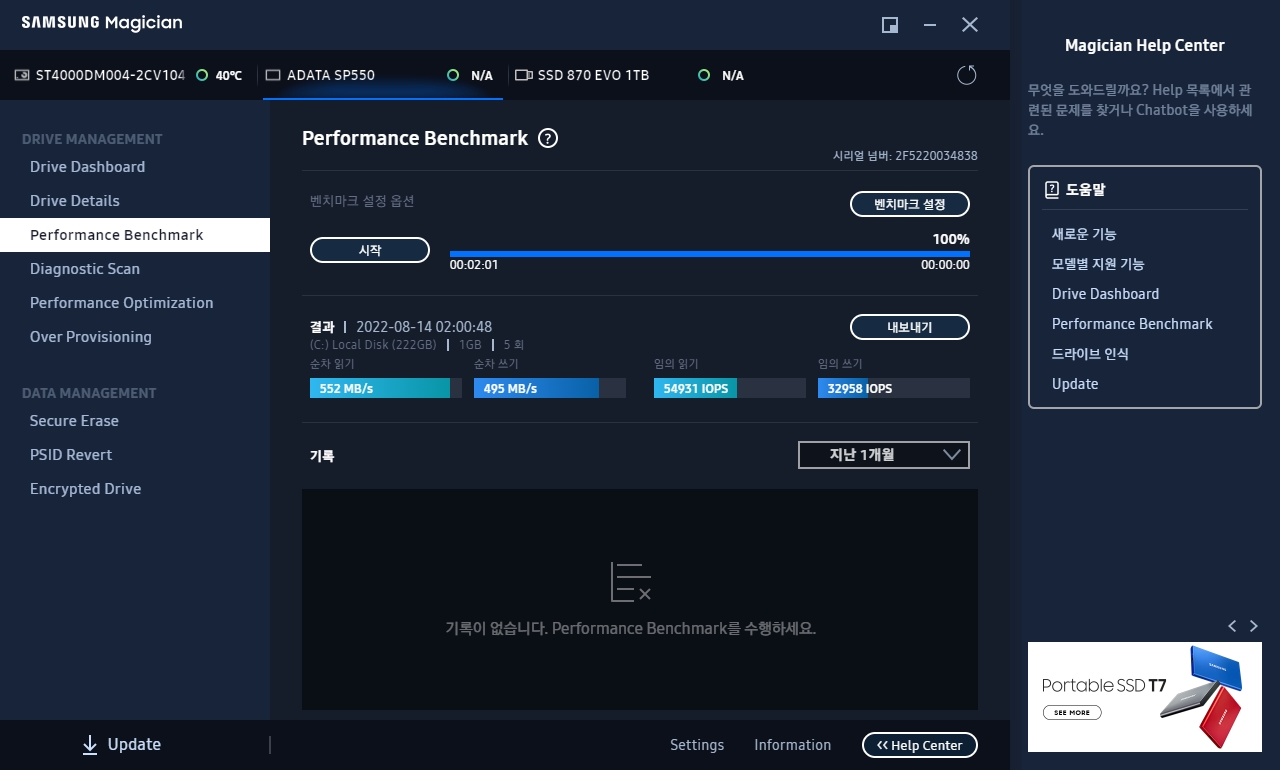
Task: Start benchmark with 시작 button
Action: coord(370,250)
